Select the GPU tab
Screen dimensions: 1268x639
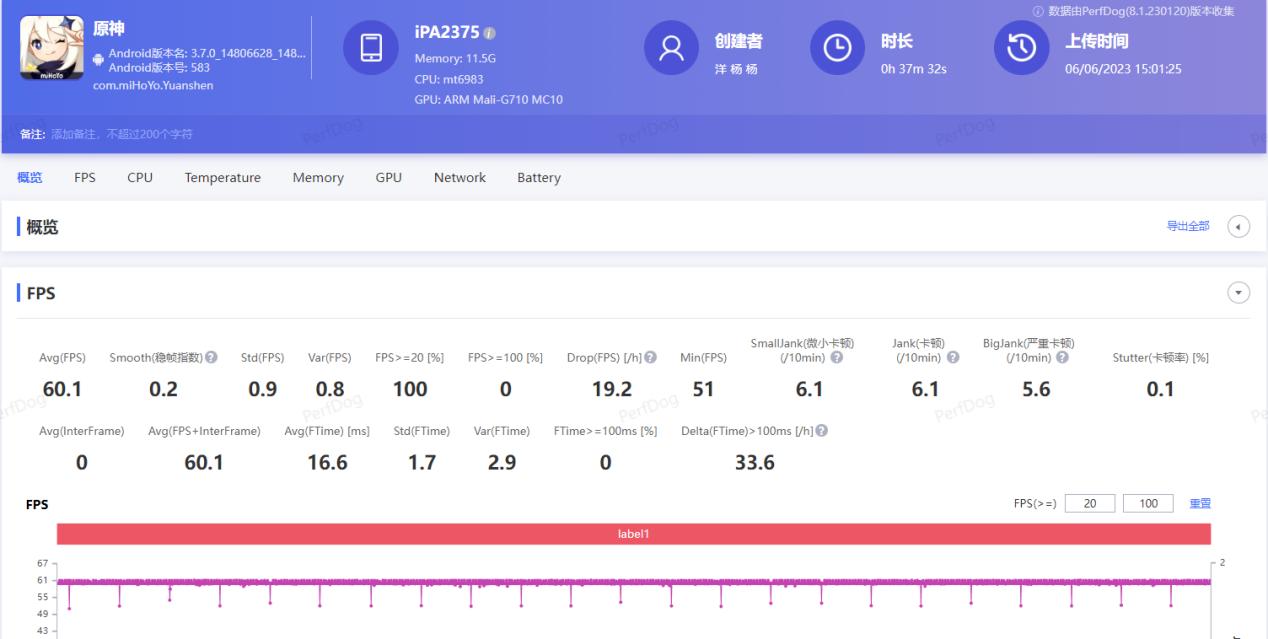[388, 178]
